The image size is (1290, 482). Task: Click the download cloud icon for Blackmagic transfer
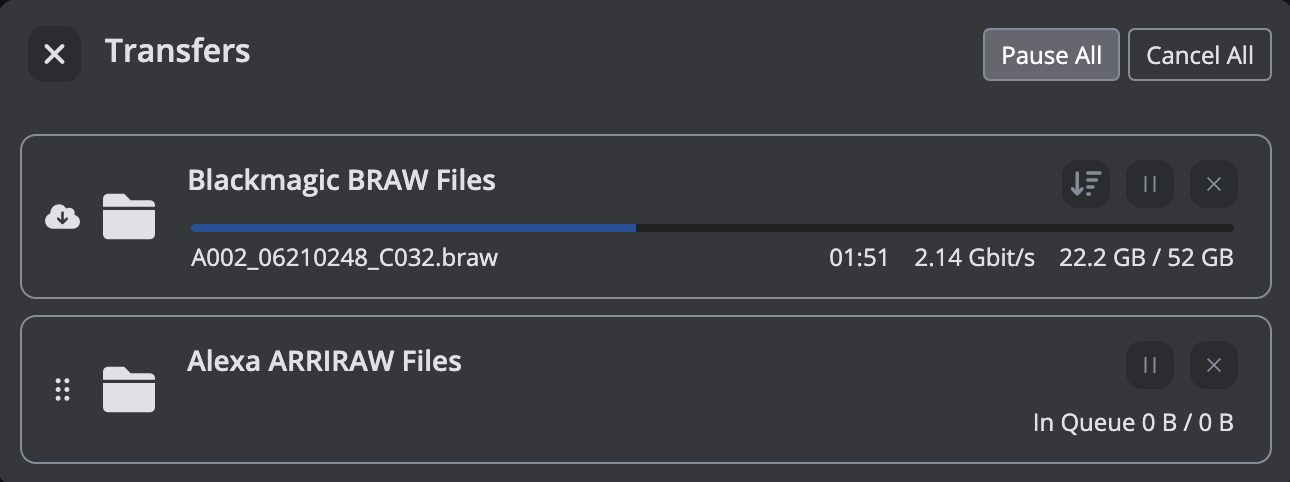pyautogui.click(x=63, y=216)
